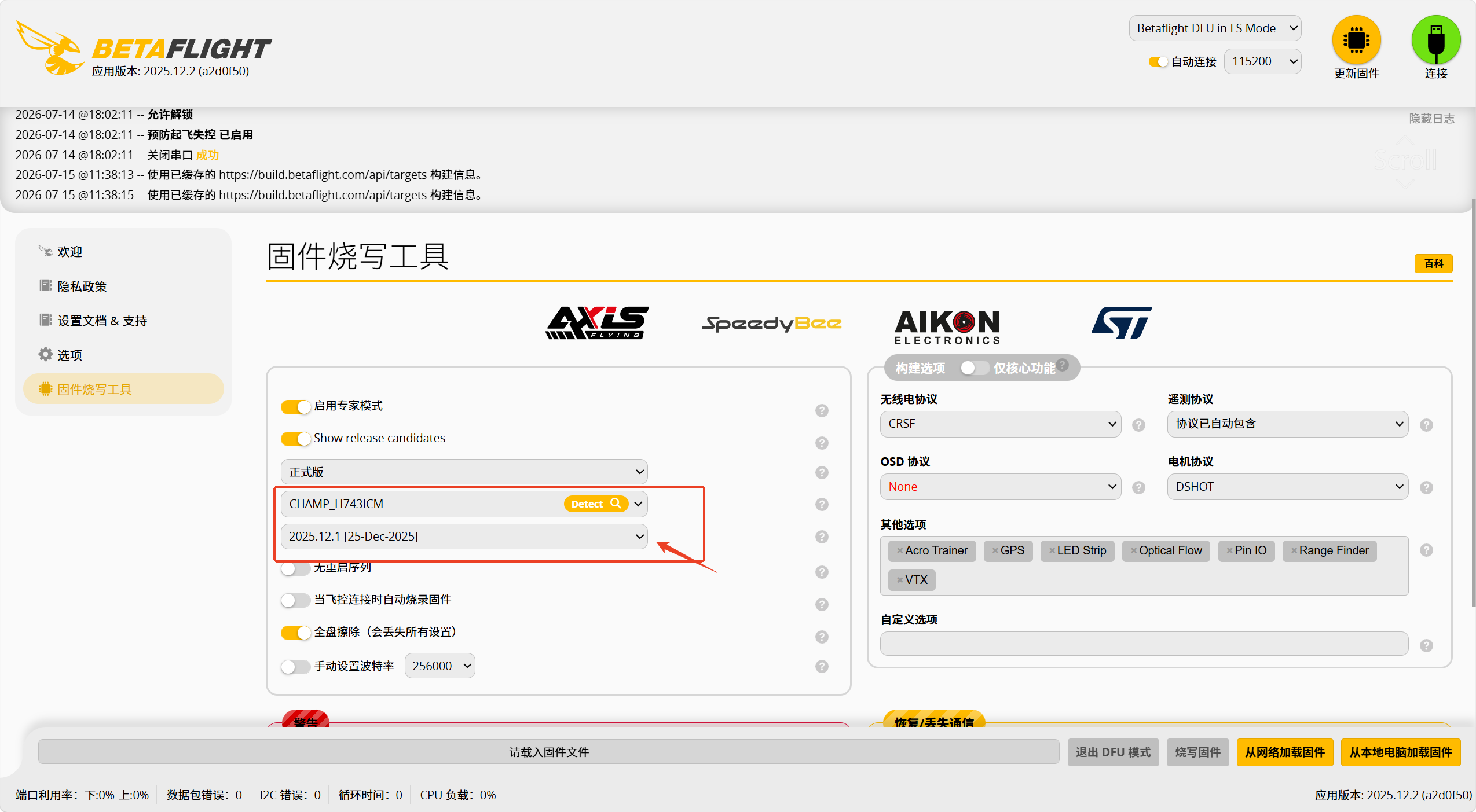This screenshot has width=1476, height=812.
Task: Remove the VTX option tag
Action: (899, 580)
